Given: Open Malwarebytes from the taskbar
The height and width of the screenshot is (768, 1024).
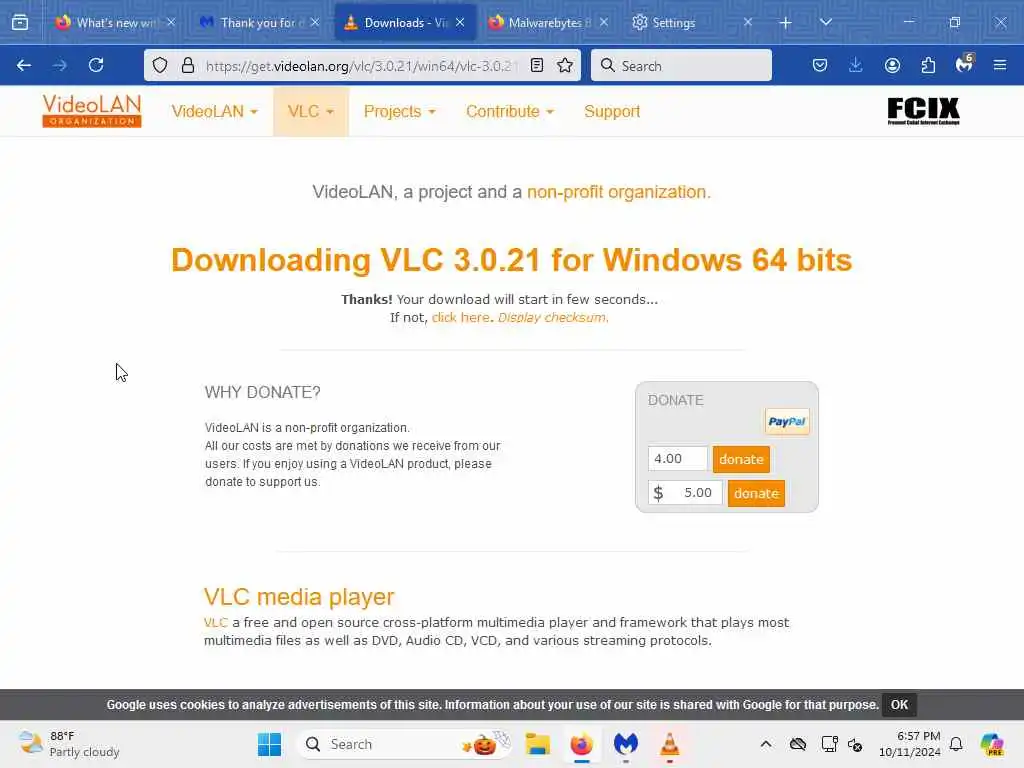Looking at the screenshot, I should point(626,744).
